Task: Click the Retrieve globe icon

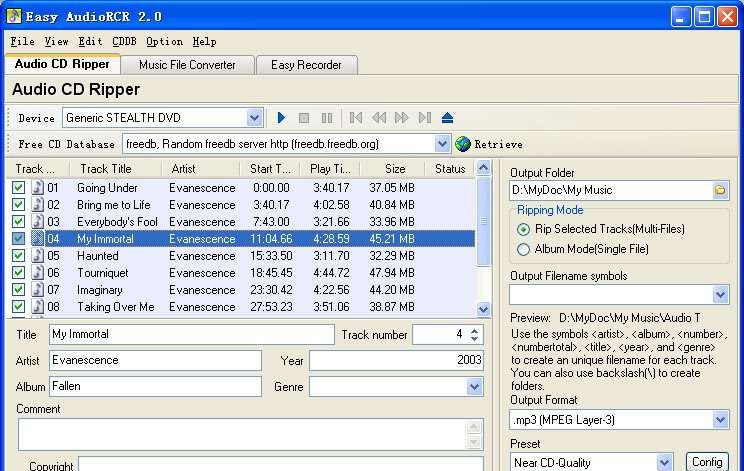Action: pos(463,144)
